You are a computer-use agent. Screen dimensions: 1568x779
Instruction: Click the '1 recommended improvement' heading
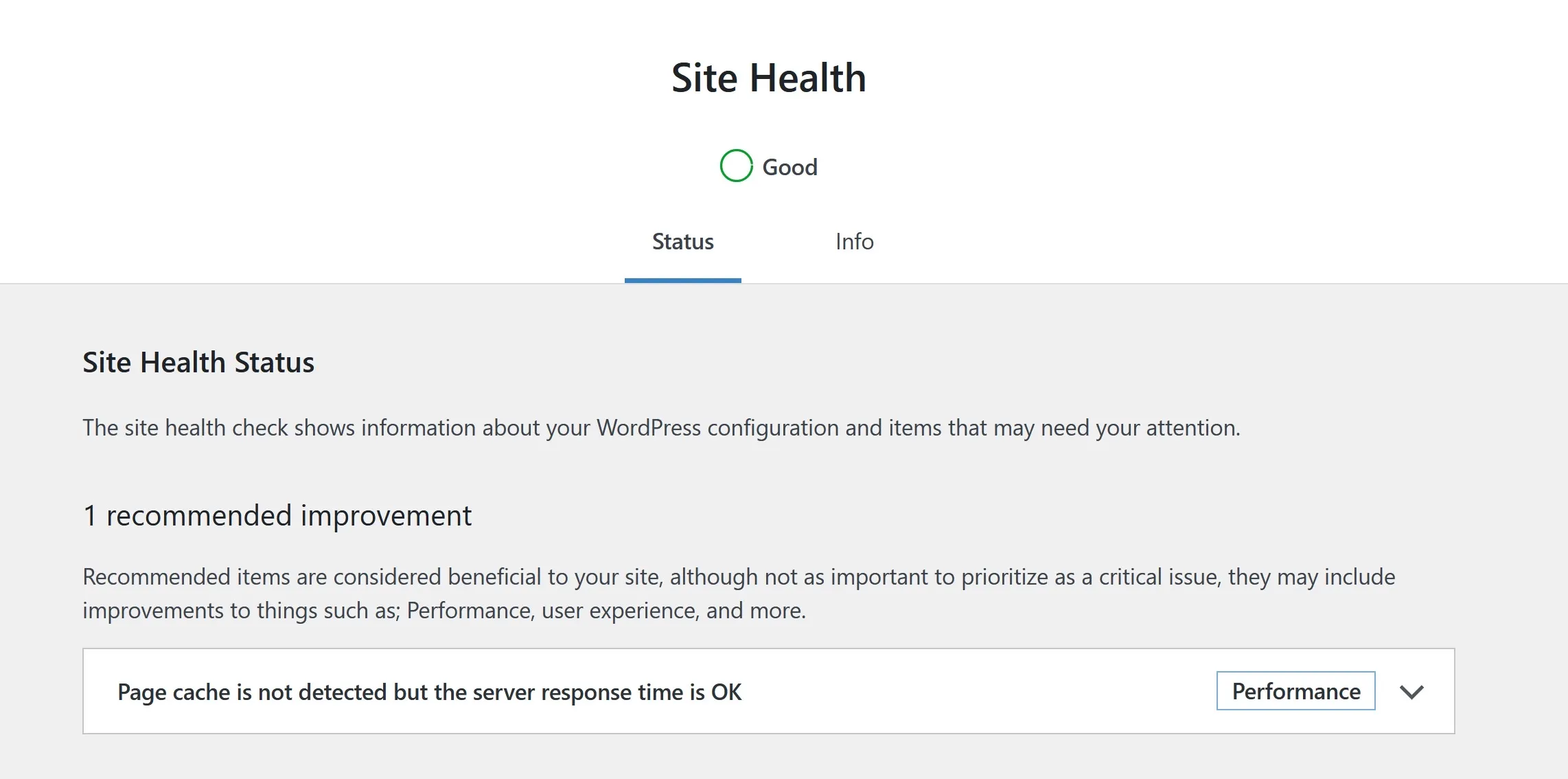pos(277,515)
